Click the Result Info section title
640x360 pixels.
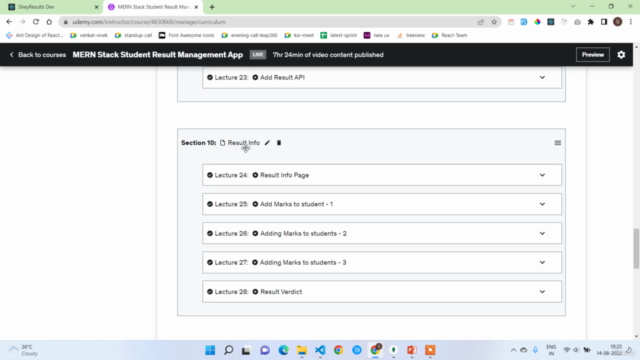pyautogui.click(x=244, y=143)
